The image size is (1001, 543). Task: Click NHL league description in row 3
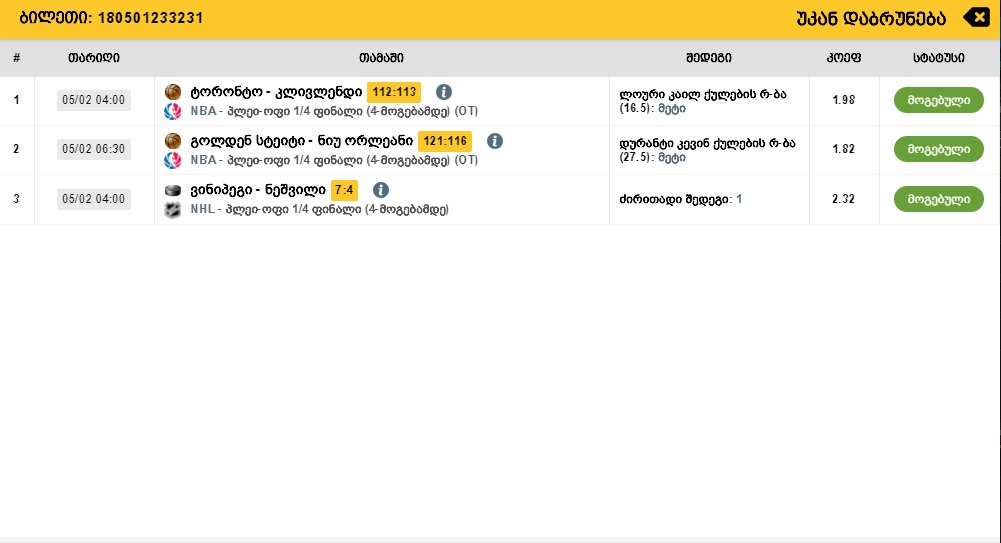(x=319, y=209)
